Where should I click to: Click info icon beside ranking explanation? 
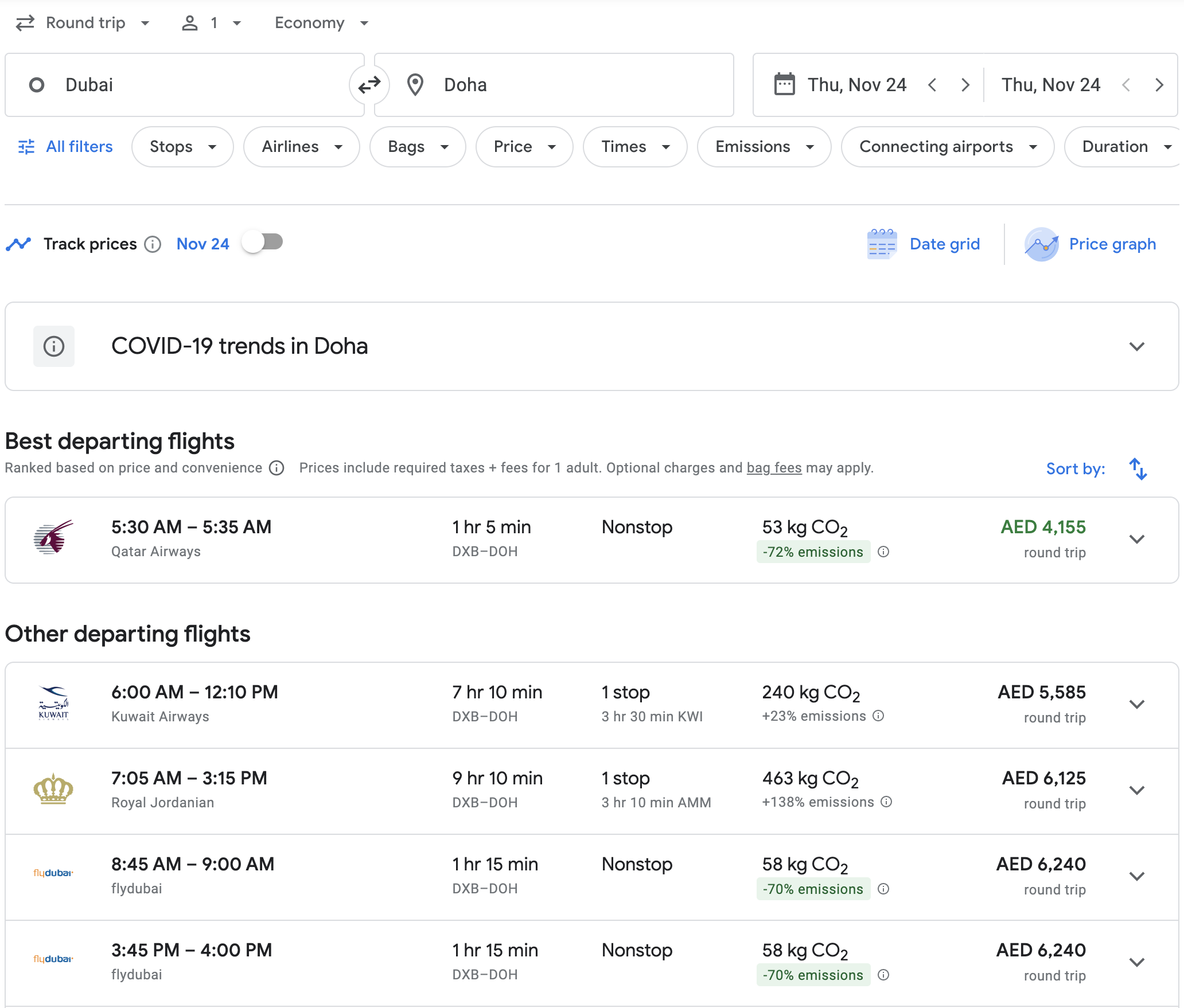click(276, 468)
